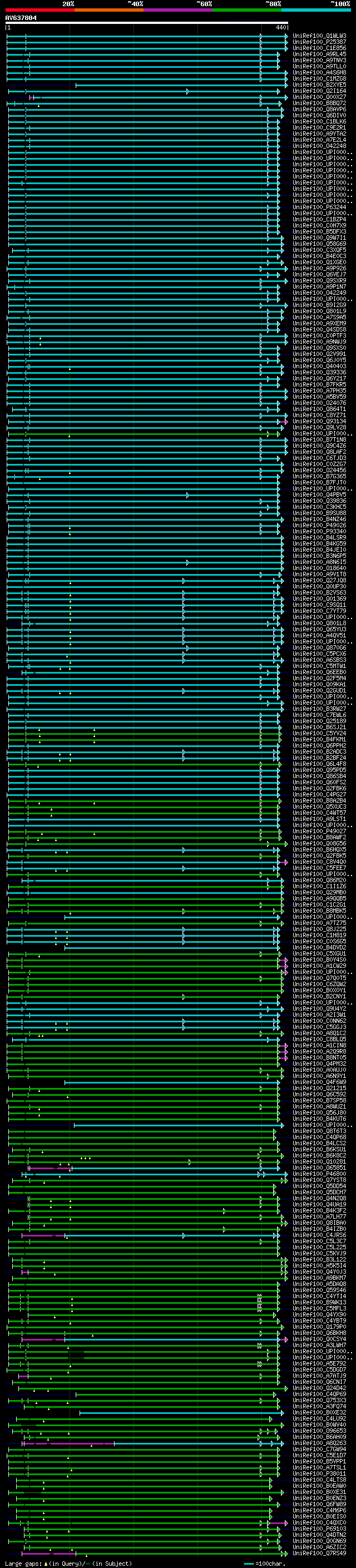Select hit UniRef100_Q6Y217
This screenshot has width=356, height=1568.
click(319, 379)
